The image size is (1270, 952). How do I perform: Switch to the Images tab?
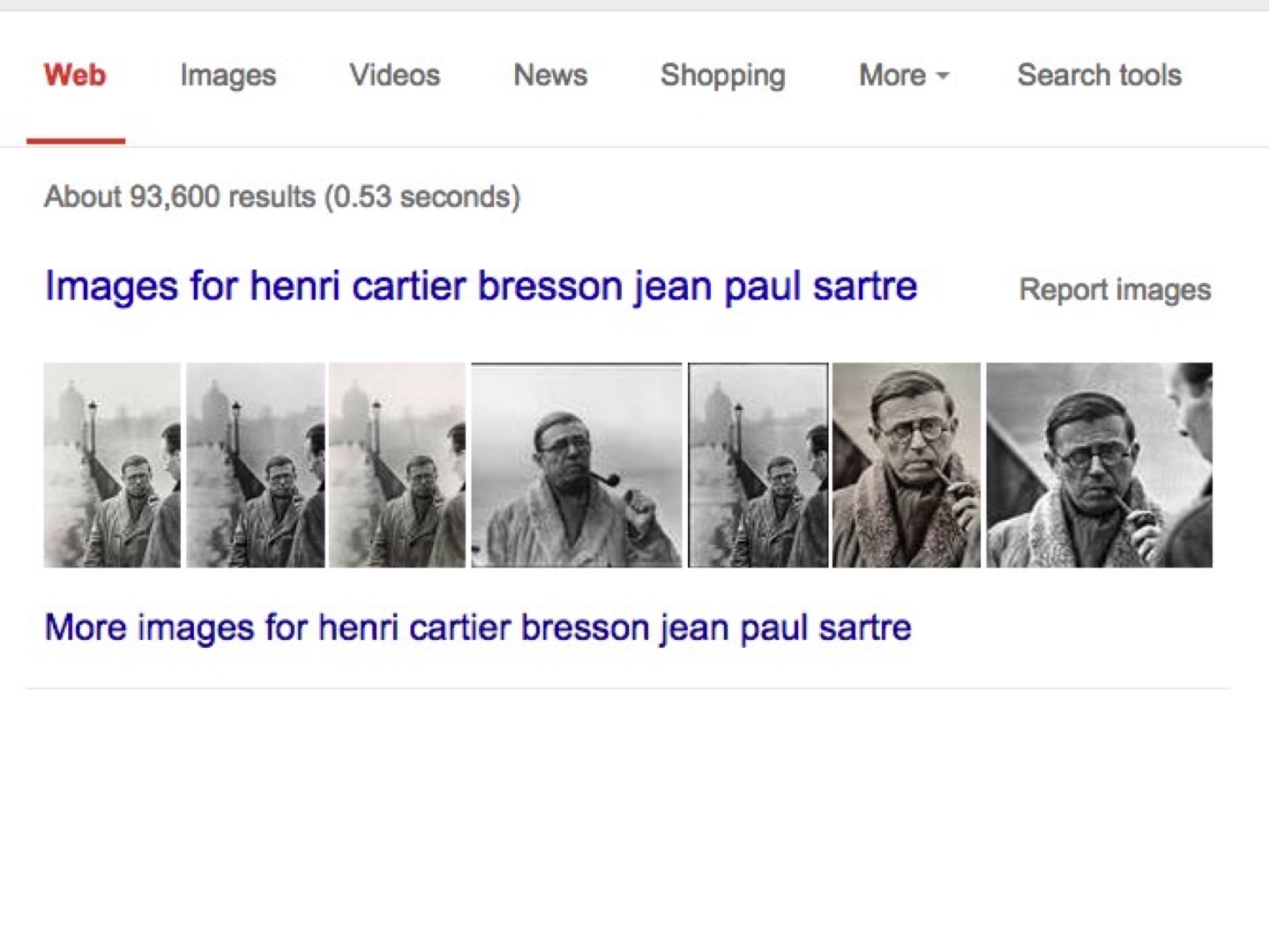(x=228, y=76)
